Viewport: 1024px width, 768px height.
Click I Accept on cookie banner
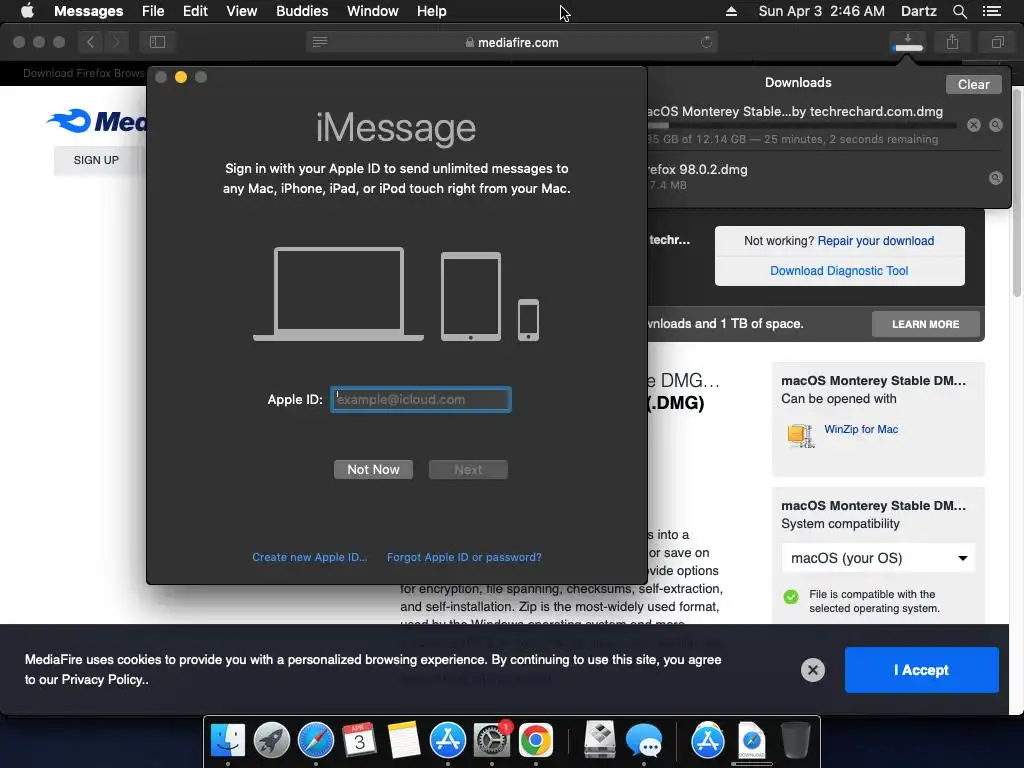click(x=921, y=670)
